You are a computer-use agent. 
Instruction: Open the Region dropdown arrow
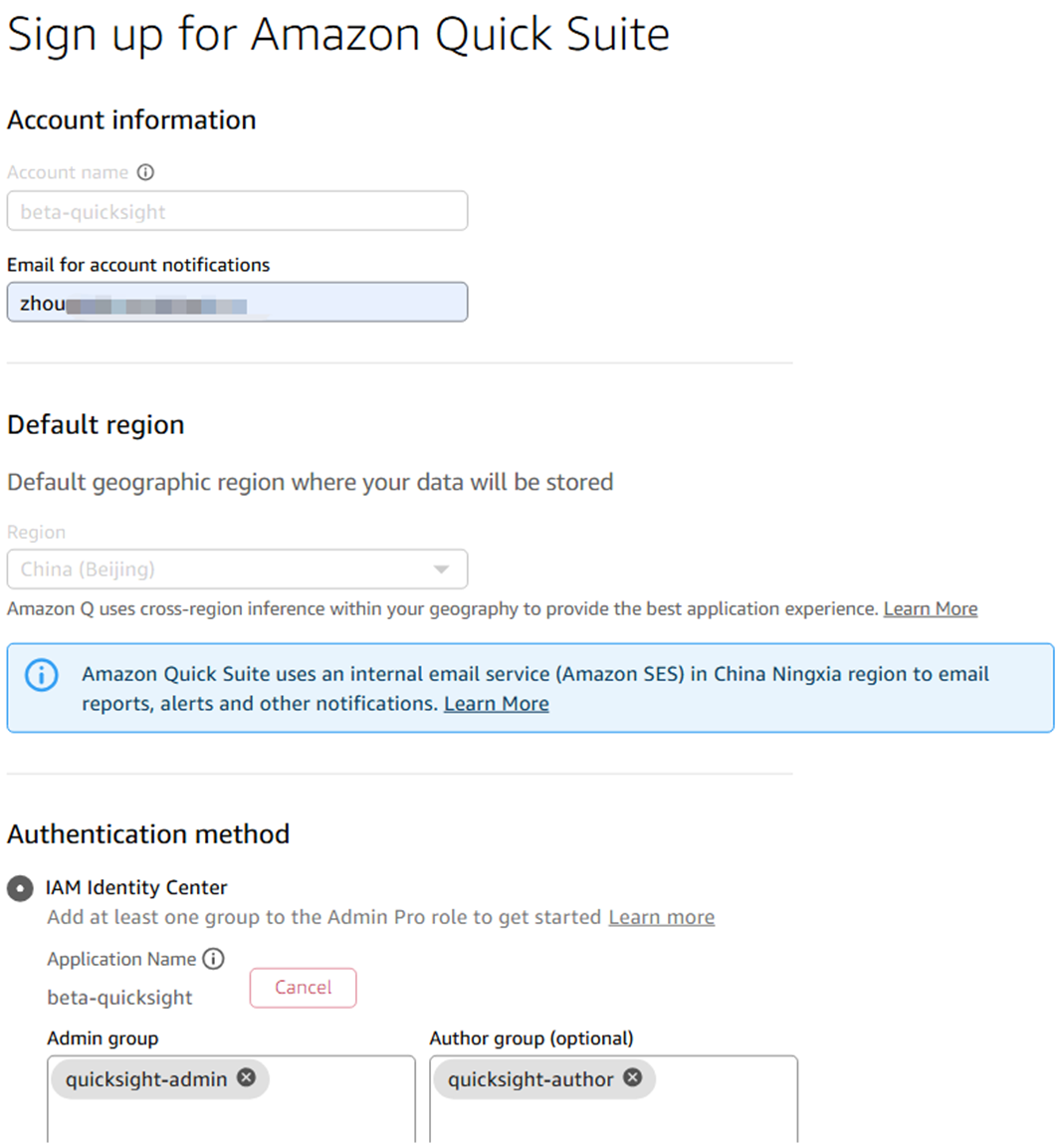point(441,570)
